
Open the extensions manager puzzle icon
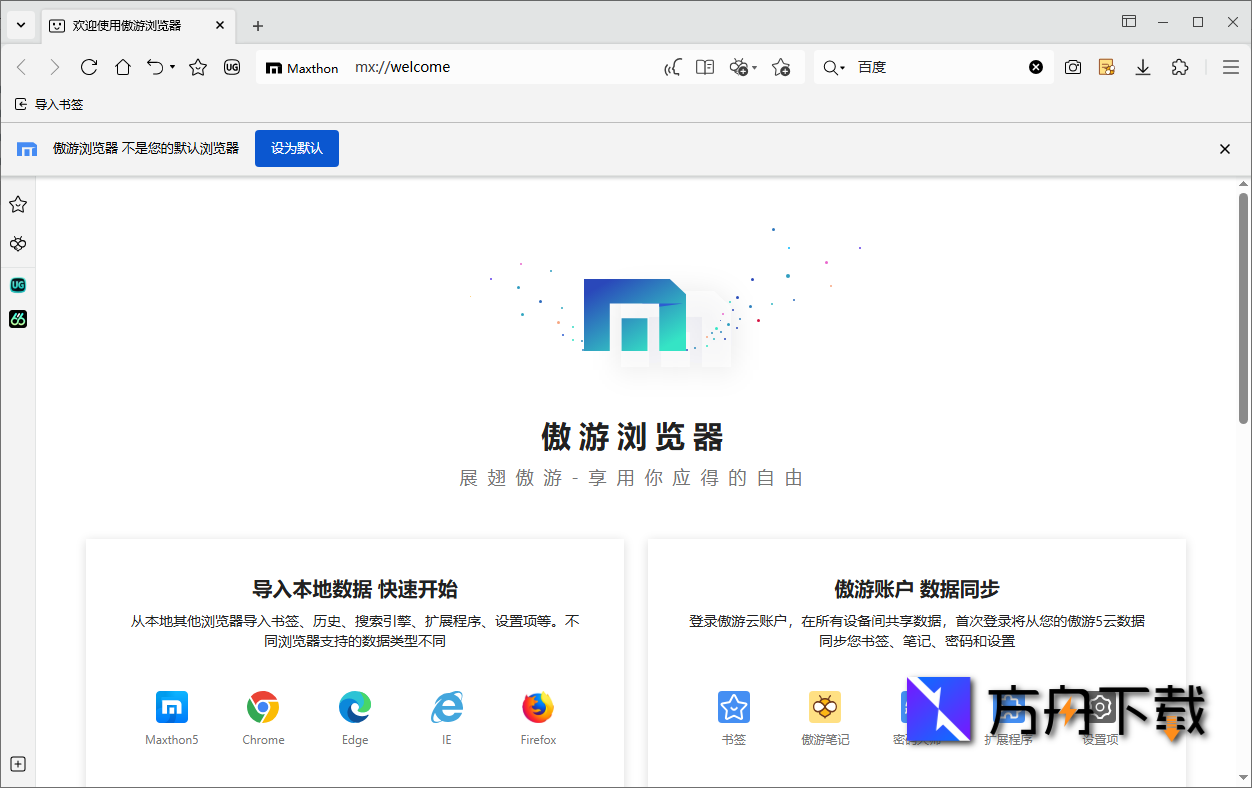click(x=1180, y=67)
